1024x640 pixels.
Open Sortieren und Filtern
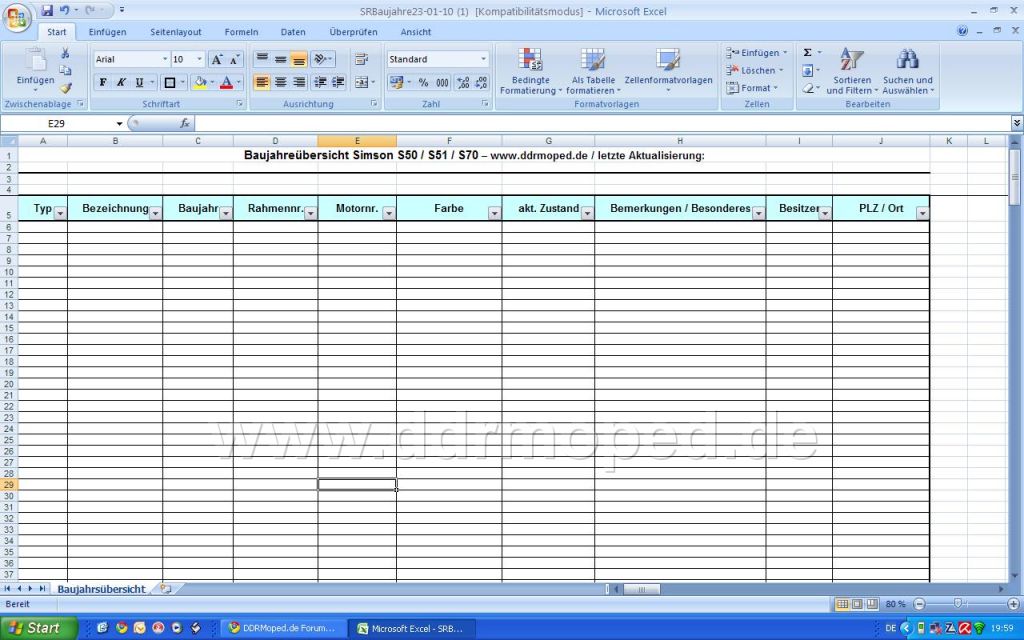point(850,72)
